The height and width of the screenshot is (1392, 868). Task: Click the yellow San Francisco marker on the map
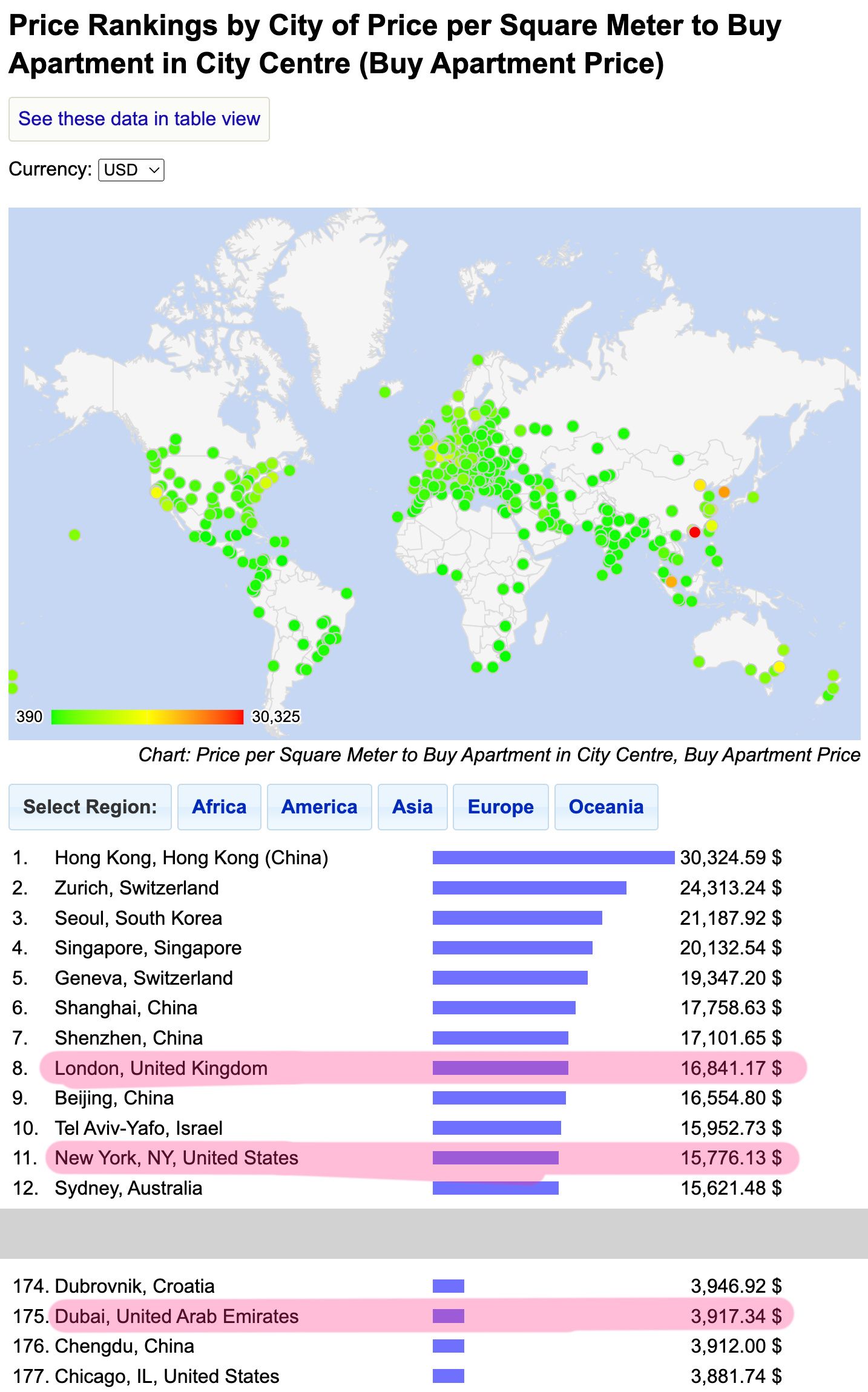coord(156,492)
